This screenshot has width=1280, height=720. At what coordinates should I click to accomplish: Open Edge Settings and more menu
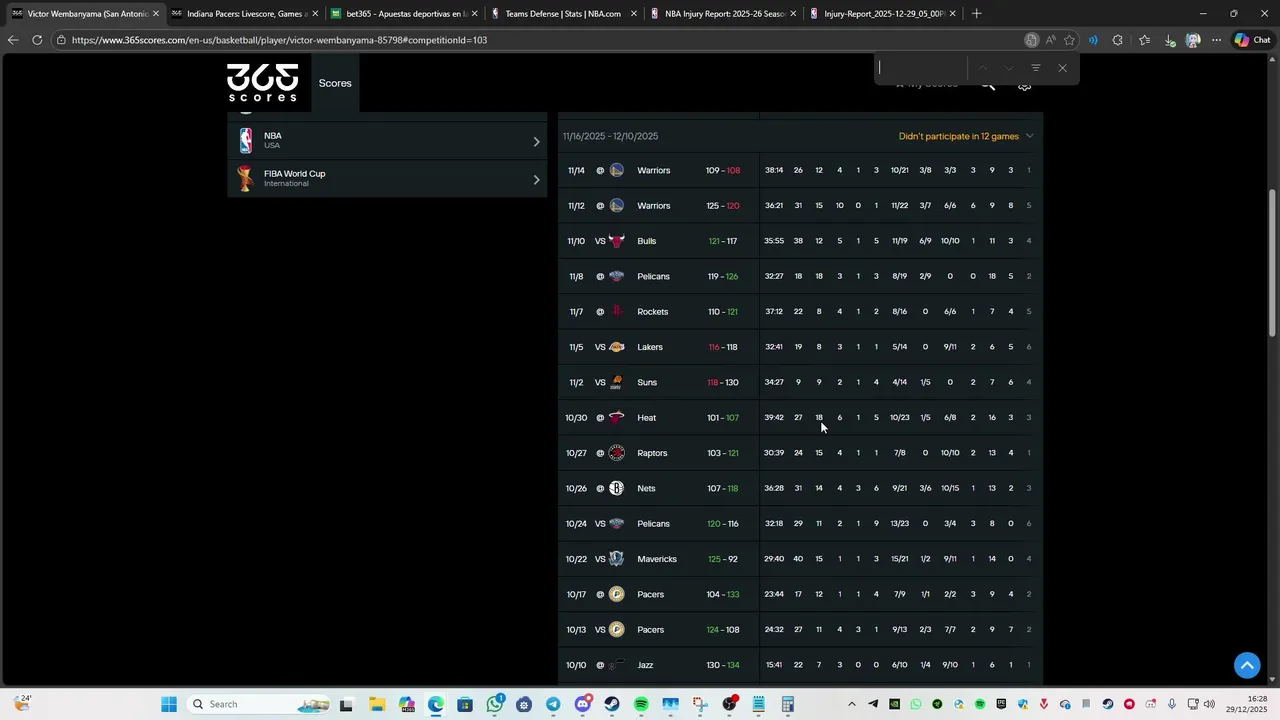click(x=1216, y=40)
